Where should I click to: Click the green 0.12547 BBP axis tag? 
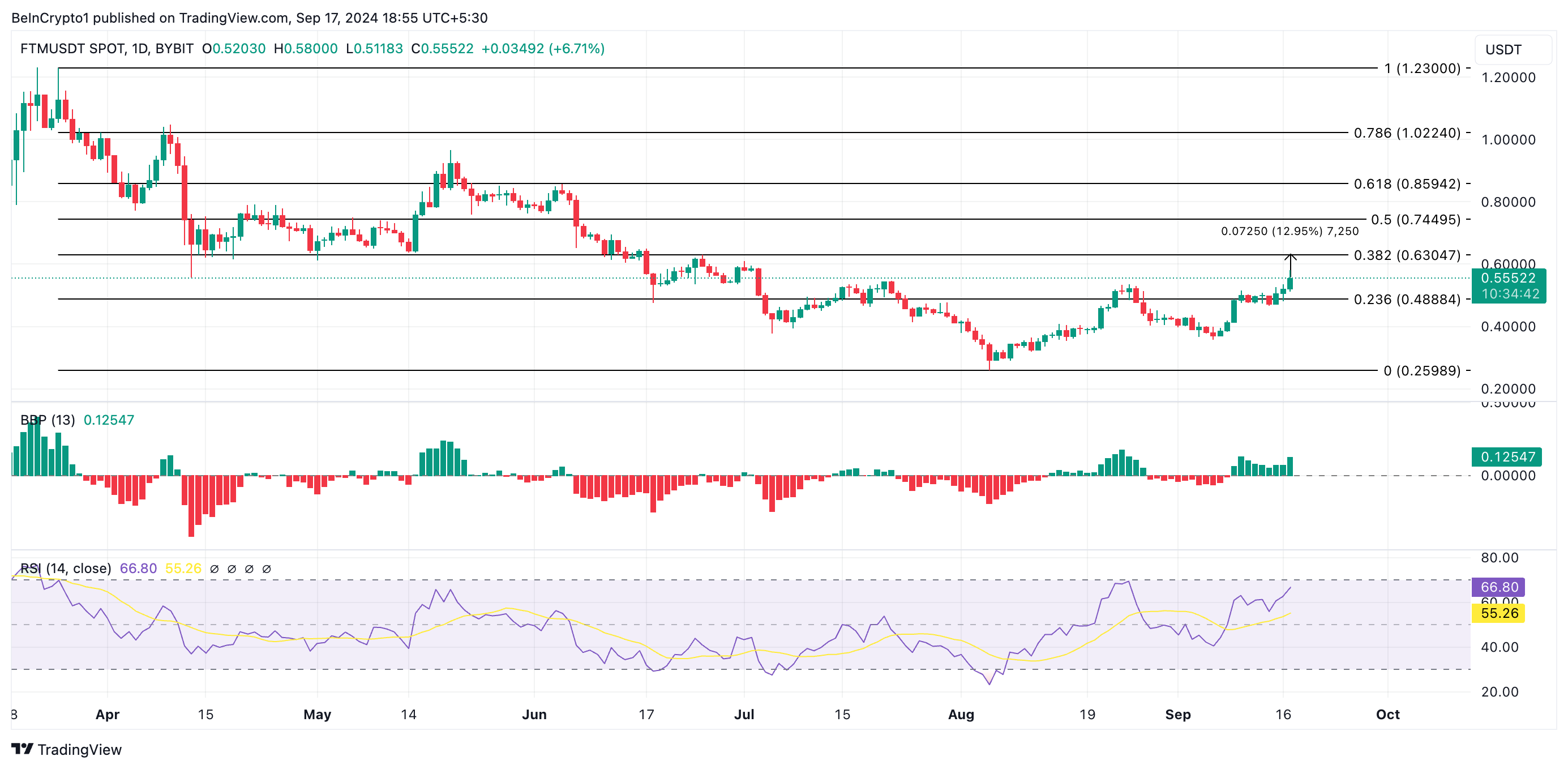coord(1506,456)
